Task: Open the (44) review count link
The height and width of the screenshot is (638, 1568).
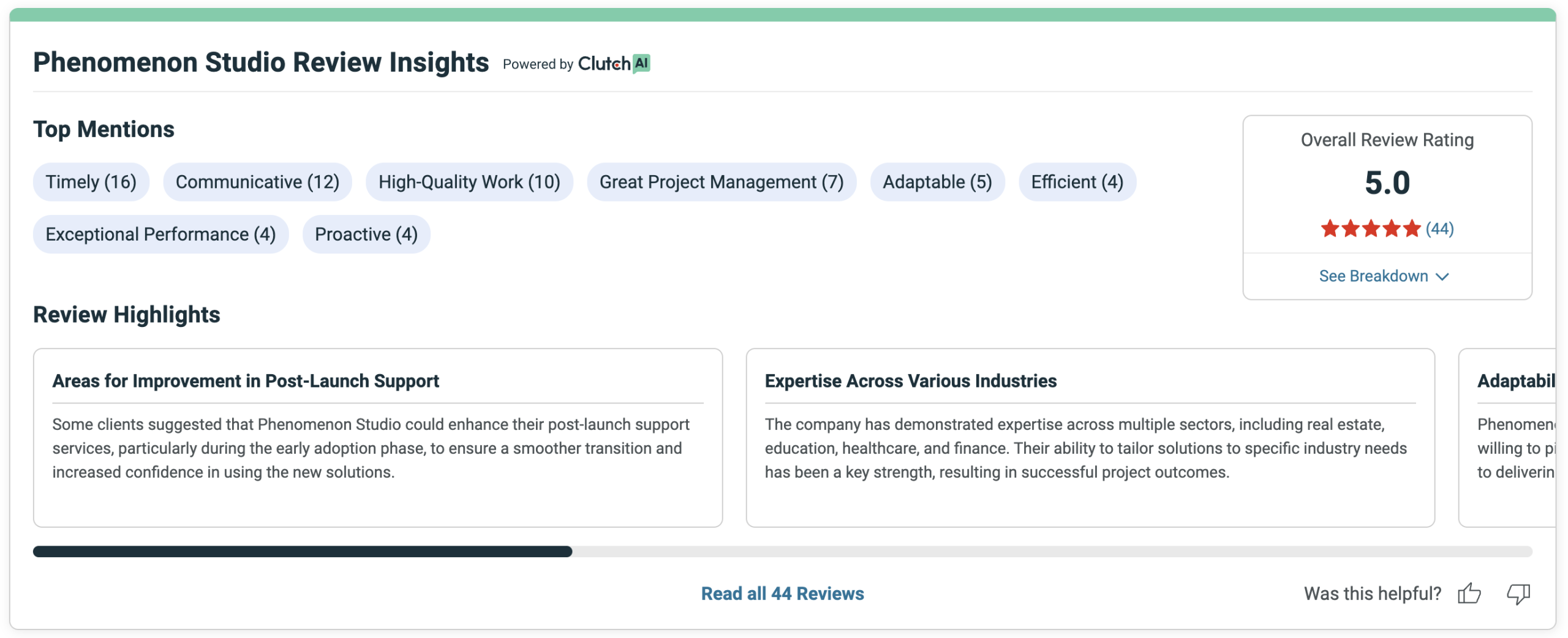Action: [x=1439, y=228]
